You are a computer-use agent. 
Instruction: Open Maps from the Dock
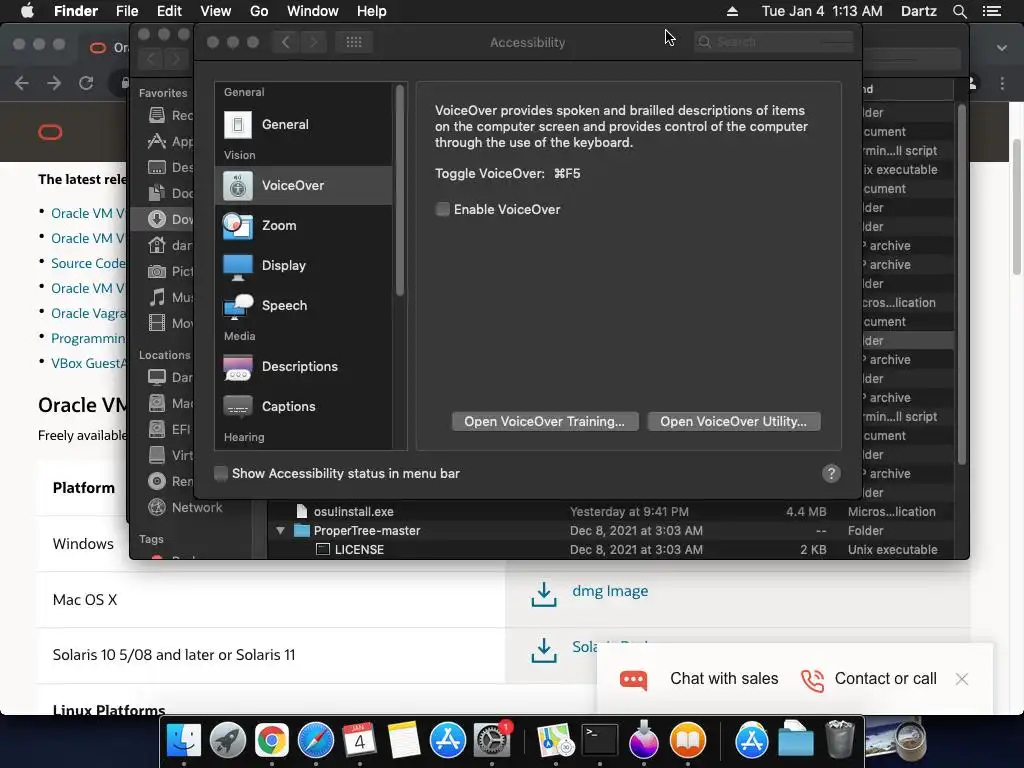click(x=555, y=741)
